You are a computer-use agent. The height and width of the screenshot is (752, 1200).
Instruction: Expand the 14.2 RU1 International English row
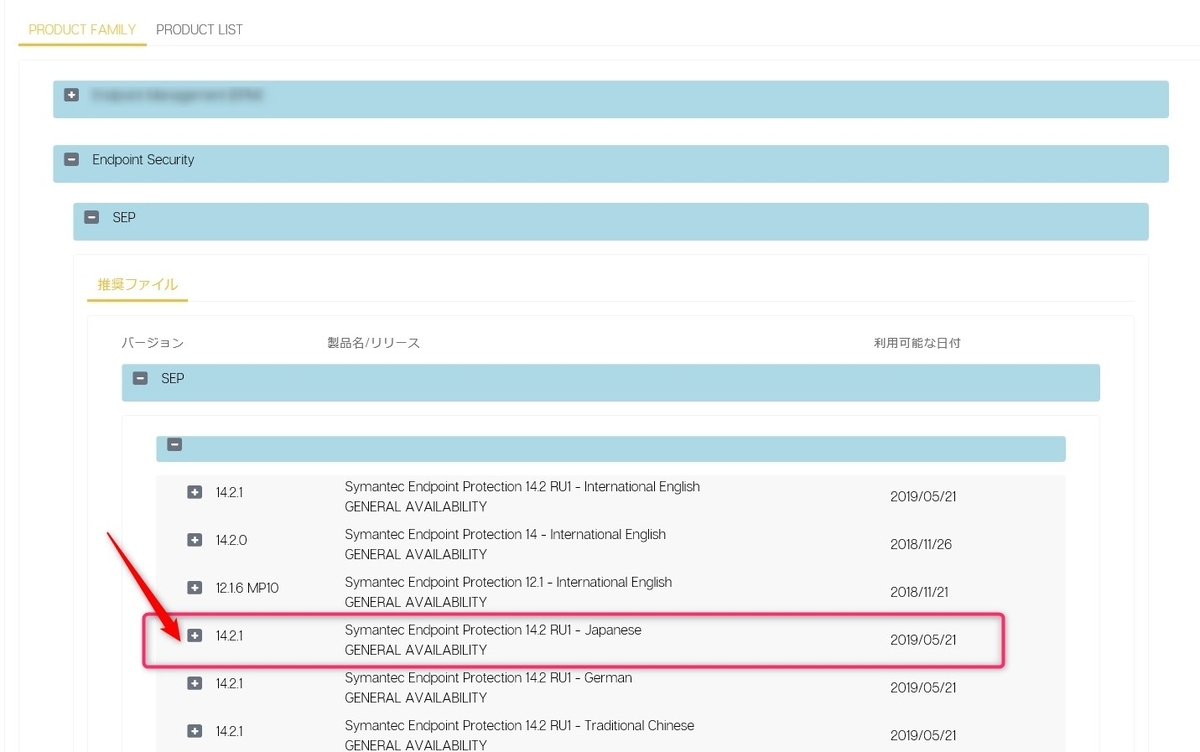pos(195,492)
